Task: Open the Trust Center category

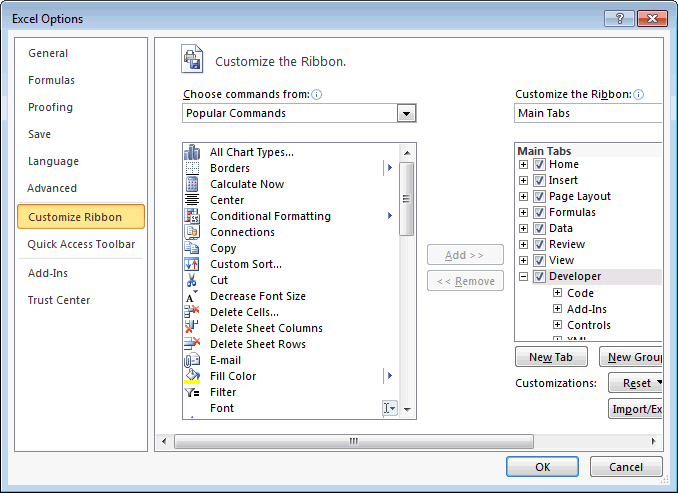Action: click(59, 300)
